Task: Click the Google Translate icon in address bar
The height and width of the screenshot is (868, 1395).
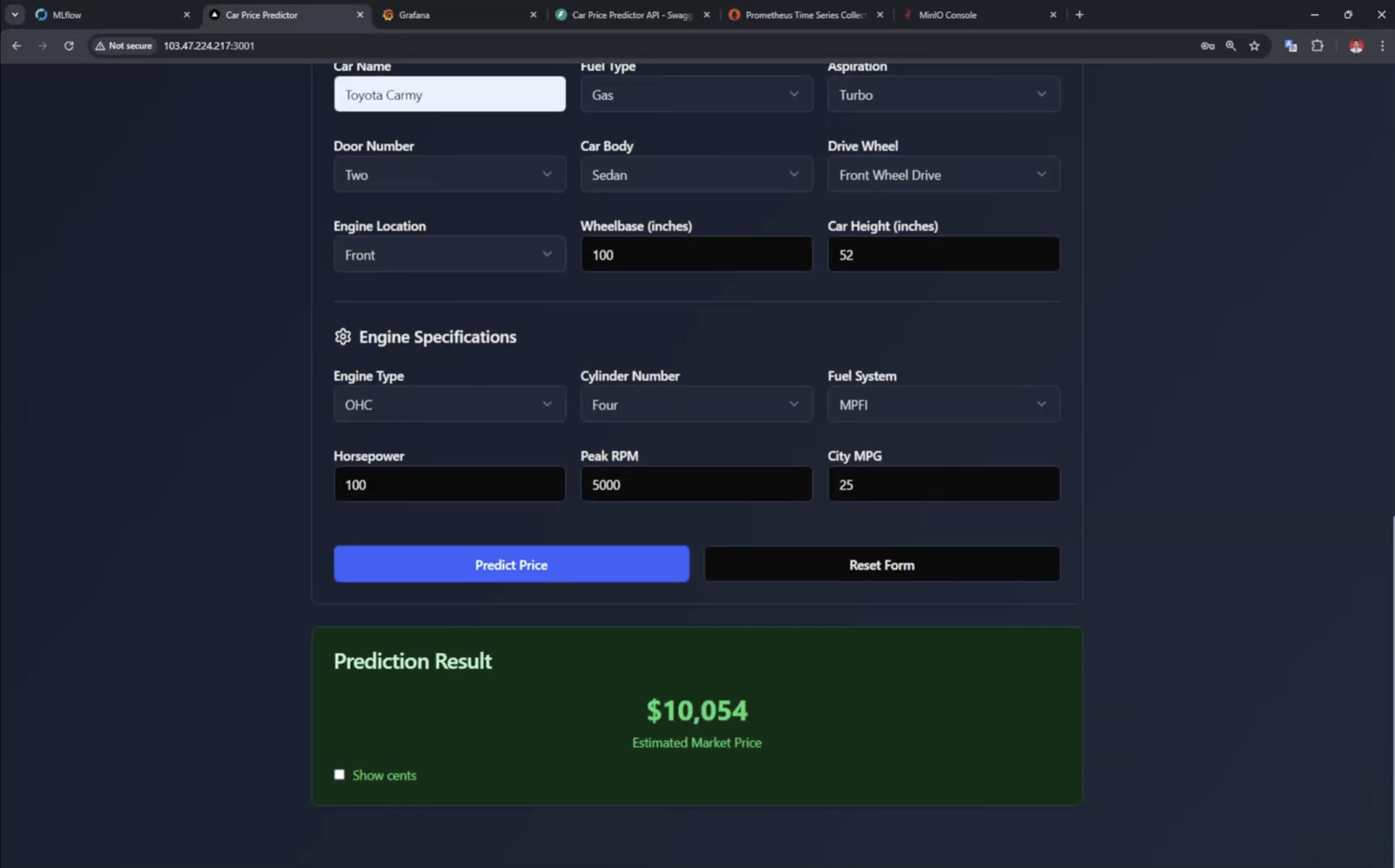Action: 1290,45
